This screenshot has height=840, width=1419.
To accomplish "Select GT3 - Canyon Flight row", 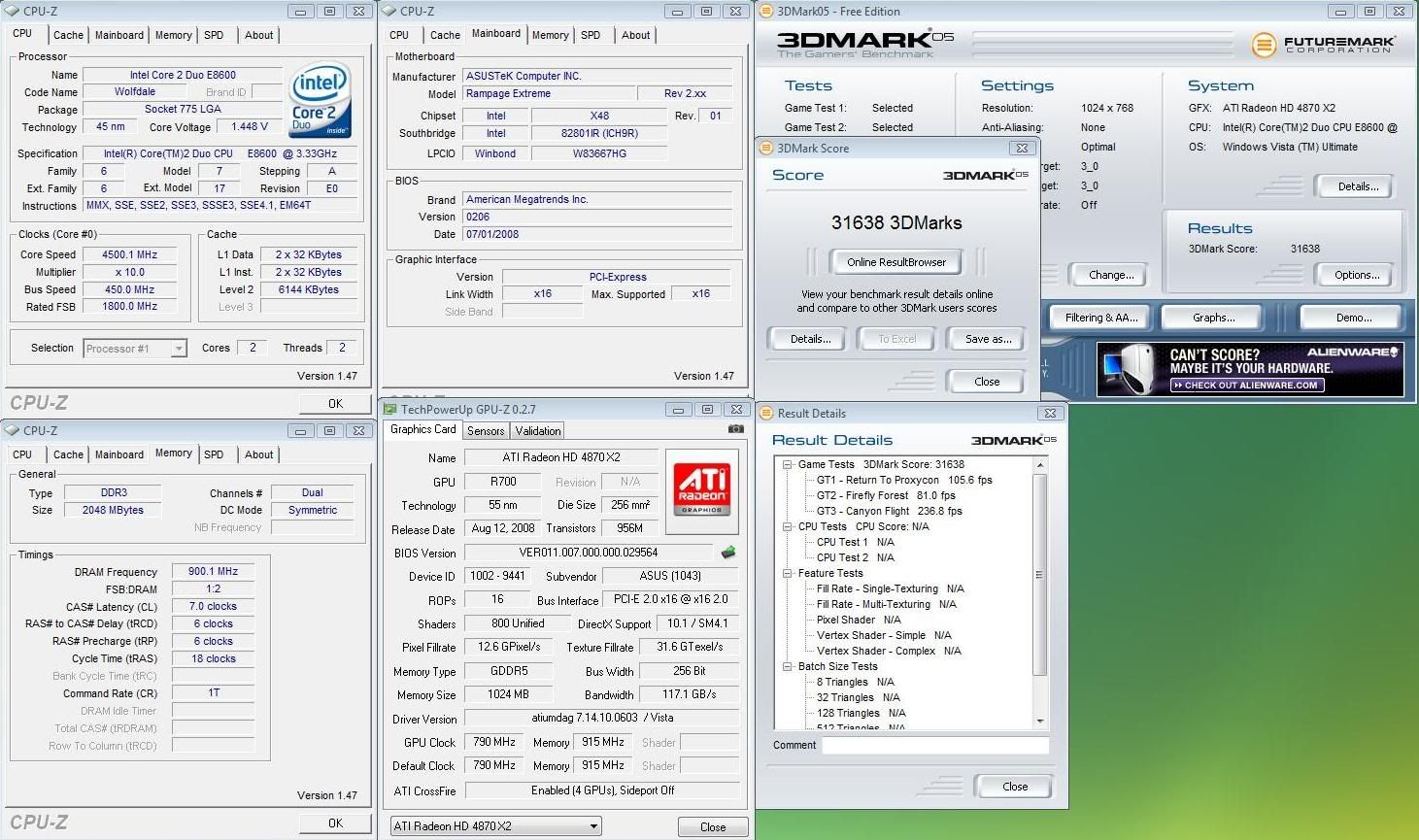I will (889, 511).
